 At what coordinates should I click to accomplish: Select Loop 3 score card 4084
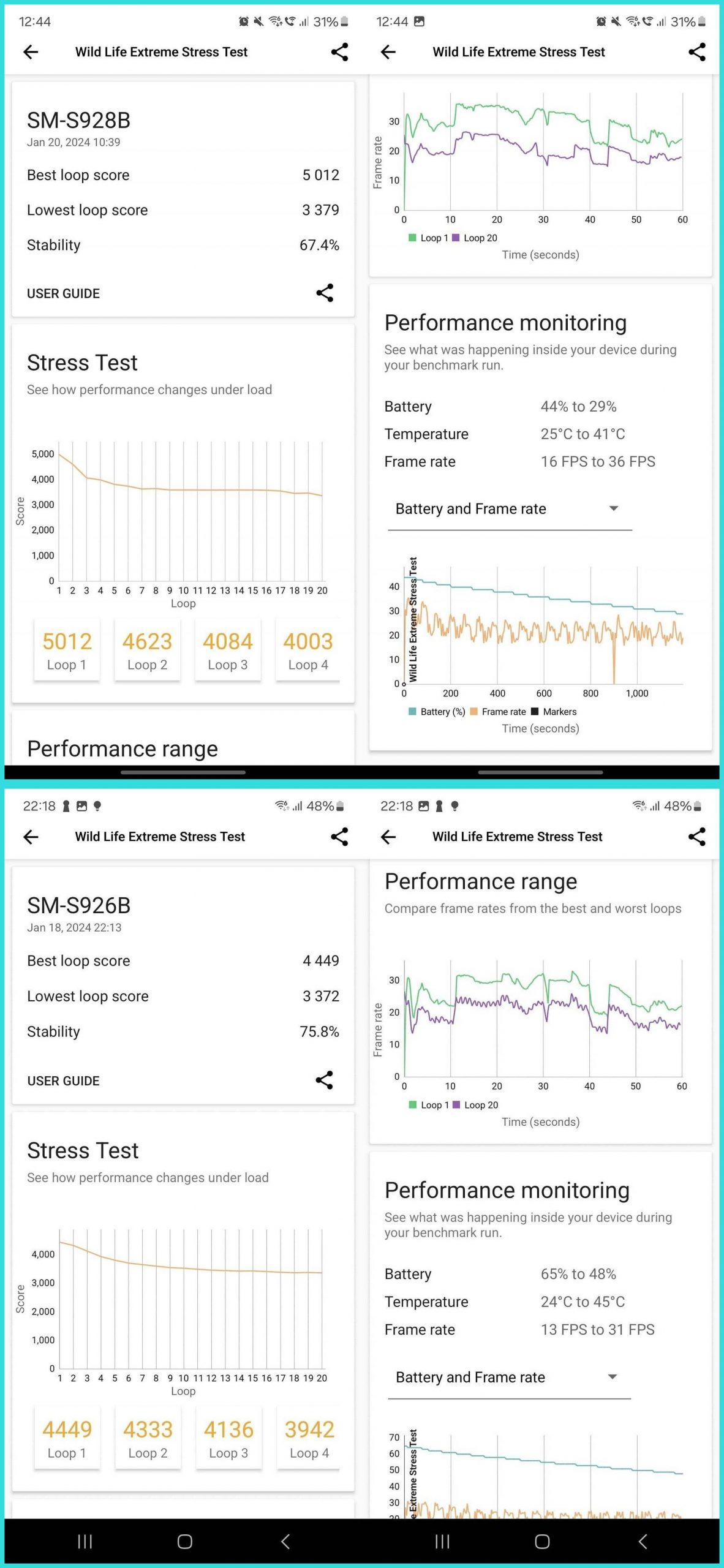227,650
